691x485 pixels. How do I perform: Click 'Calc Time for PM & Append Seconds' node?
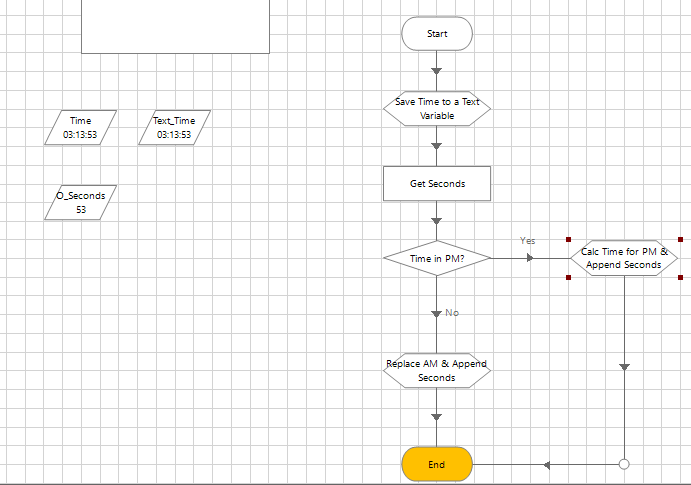coord(624,258)
